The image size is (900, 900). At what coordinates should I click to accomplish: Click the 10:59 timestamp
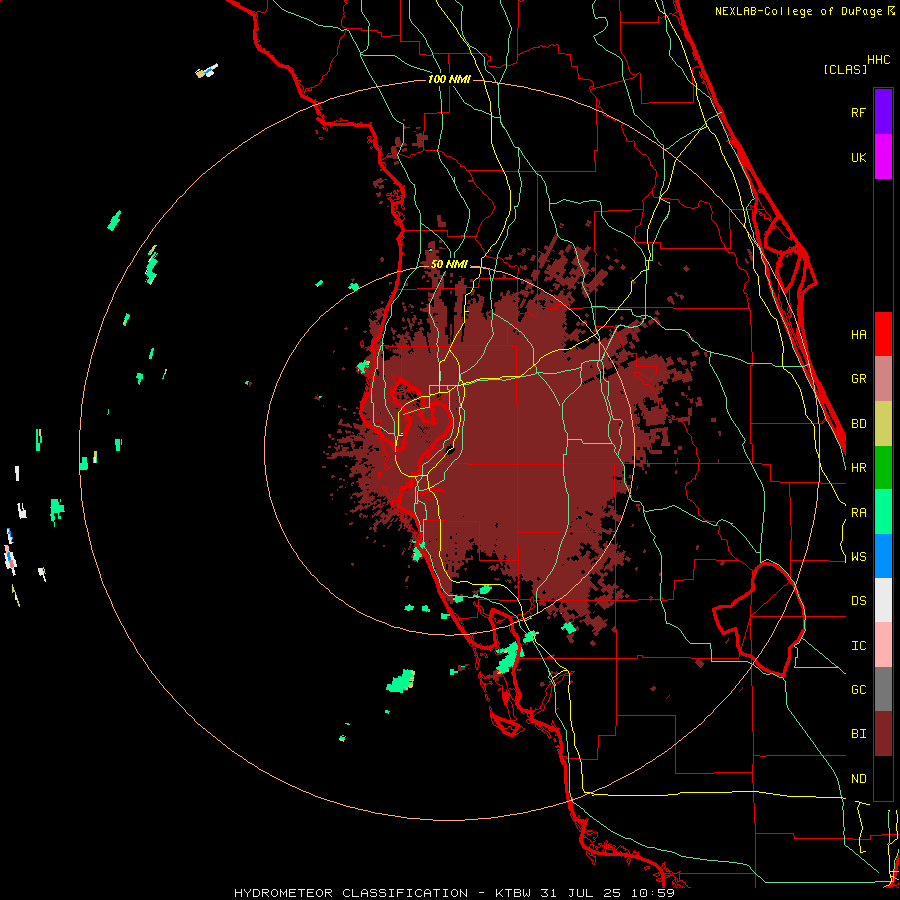[x=653, y=893]
